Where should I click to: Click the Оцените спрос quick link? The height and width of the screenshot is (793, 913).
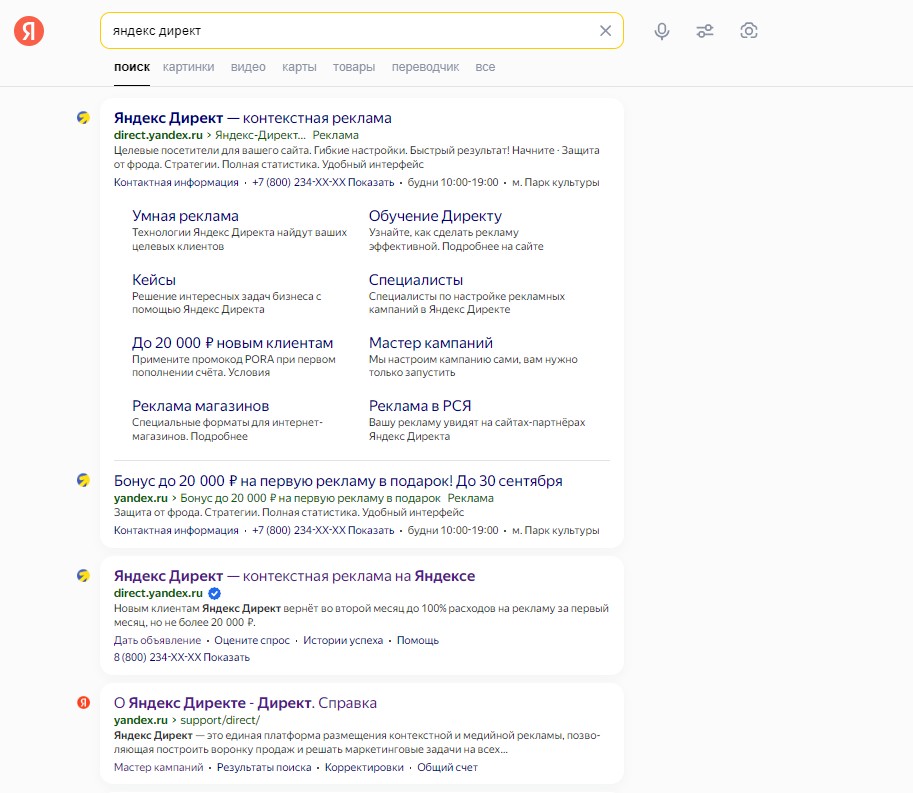click(x=252, y=640)
